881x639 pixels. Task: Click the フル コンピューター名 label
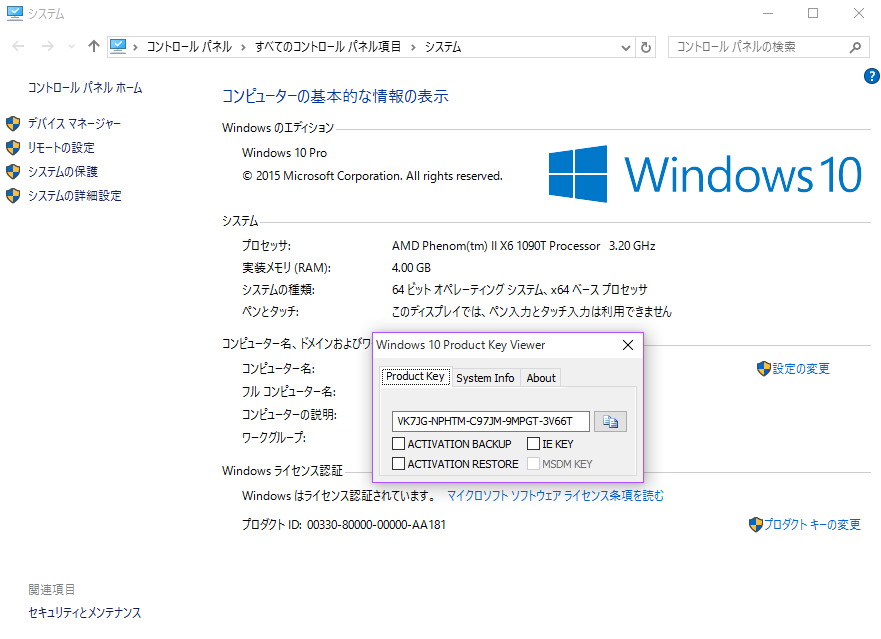289,392
